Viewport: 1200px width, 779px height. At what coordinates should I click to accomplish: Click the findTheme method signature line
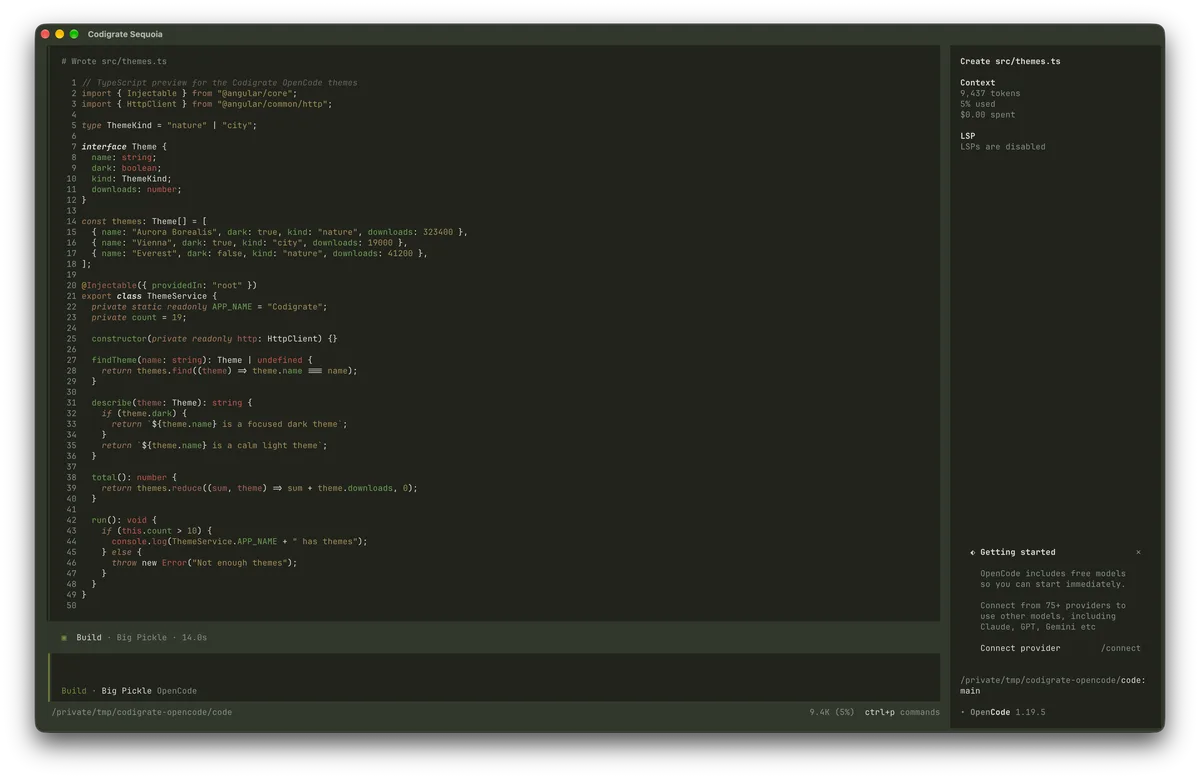click(x=202, y=360)
